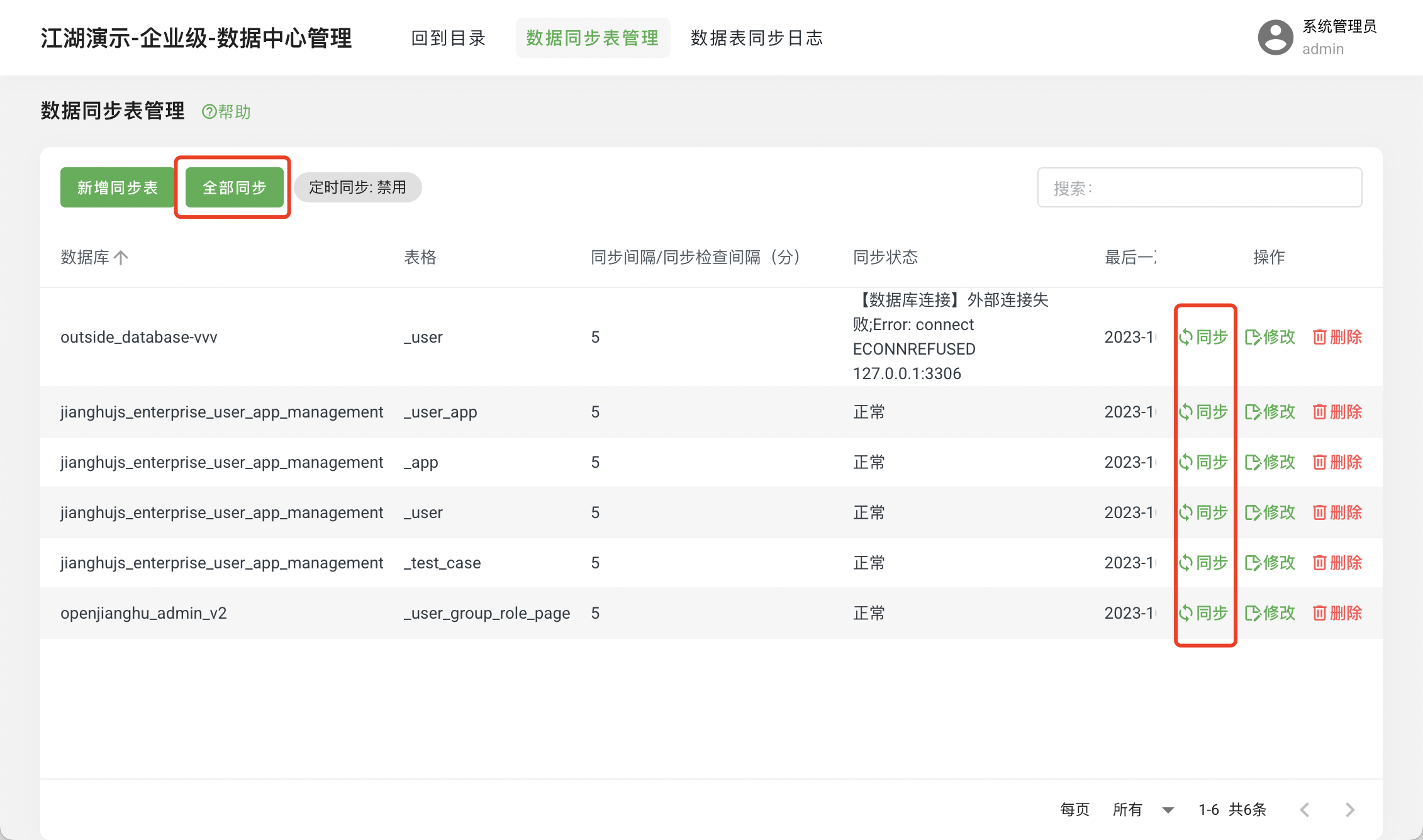1423x840 pixels.
Task: Click edit icon for _user_group_role_page row
Action: 1253,613
